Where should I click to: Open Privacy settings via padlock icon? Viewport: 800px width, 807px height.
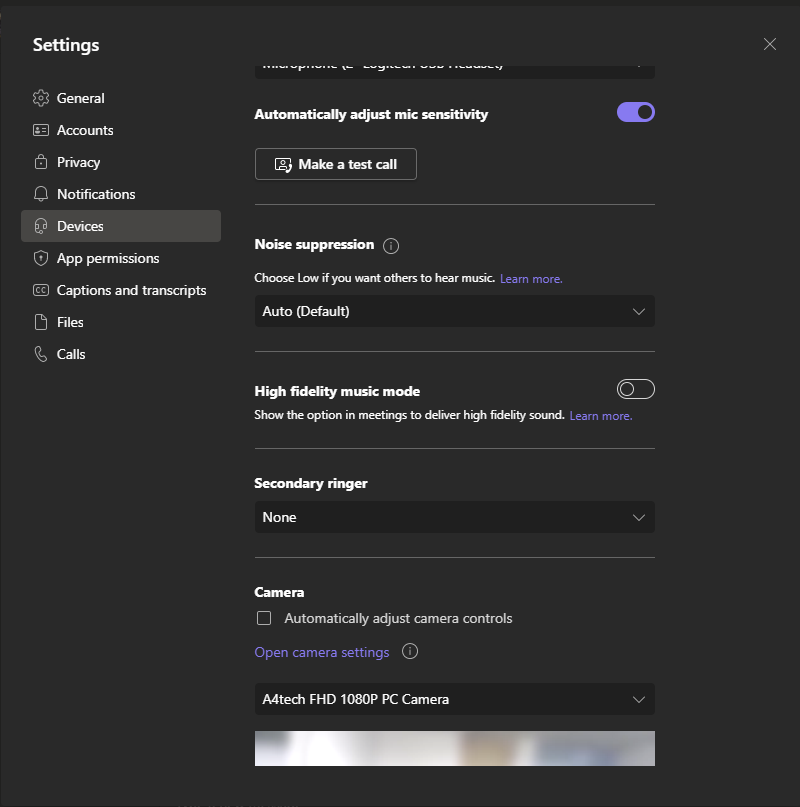(x=40, y=162)
